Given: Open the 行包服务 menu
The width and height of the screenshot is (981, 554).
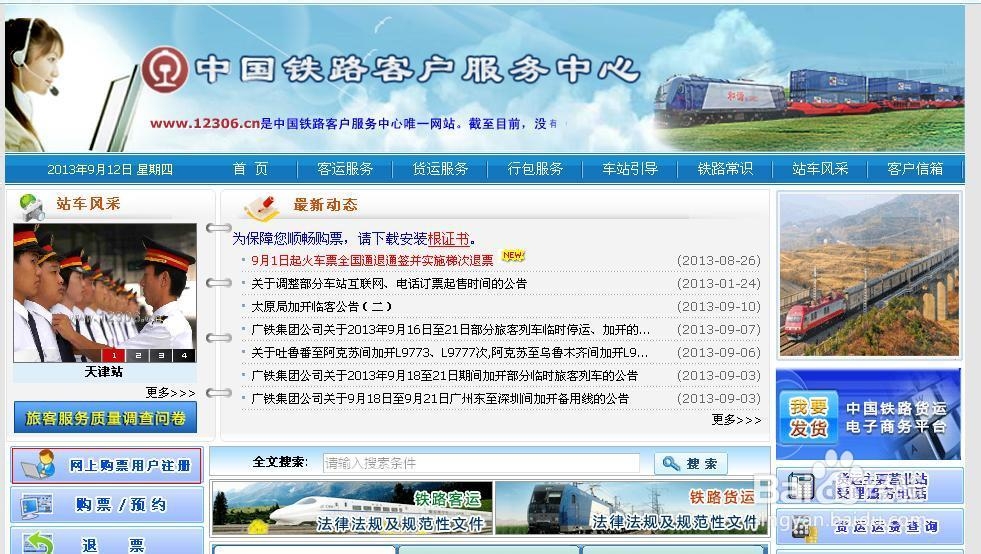Looking at the screenshot, I should (x=536, y=169).
